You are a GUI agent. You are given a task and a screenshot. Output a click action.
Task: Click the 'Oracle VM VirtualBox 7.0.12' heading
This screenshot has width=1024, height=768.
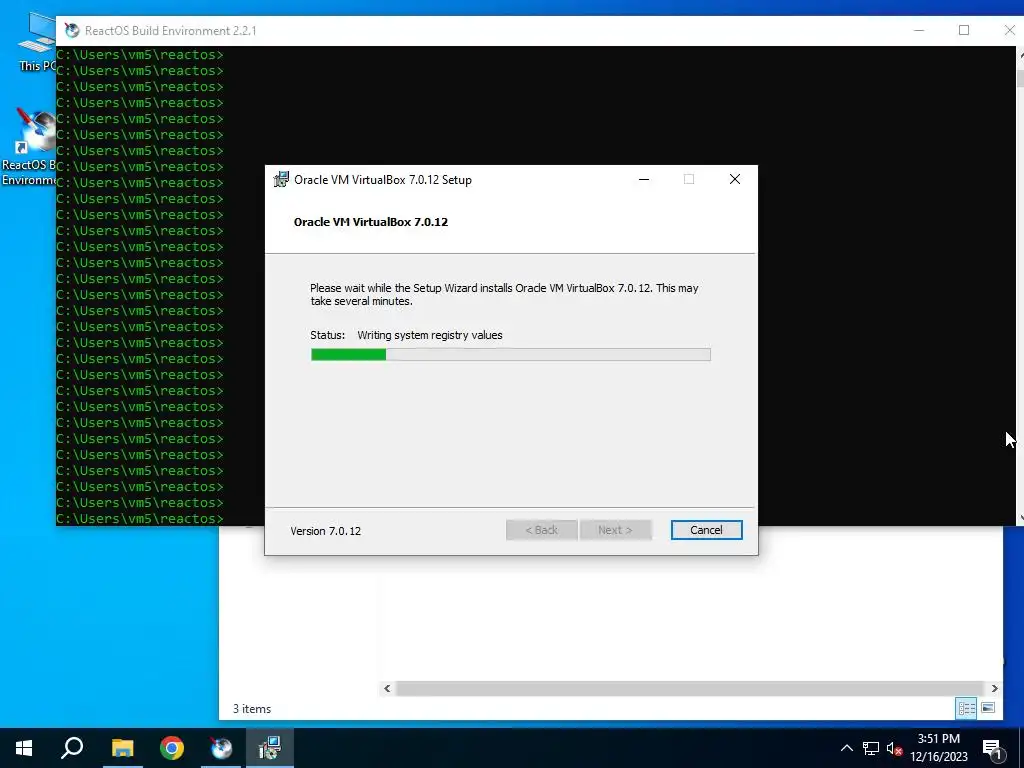370,222
